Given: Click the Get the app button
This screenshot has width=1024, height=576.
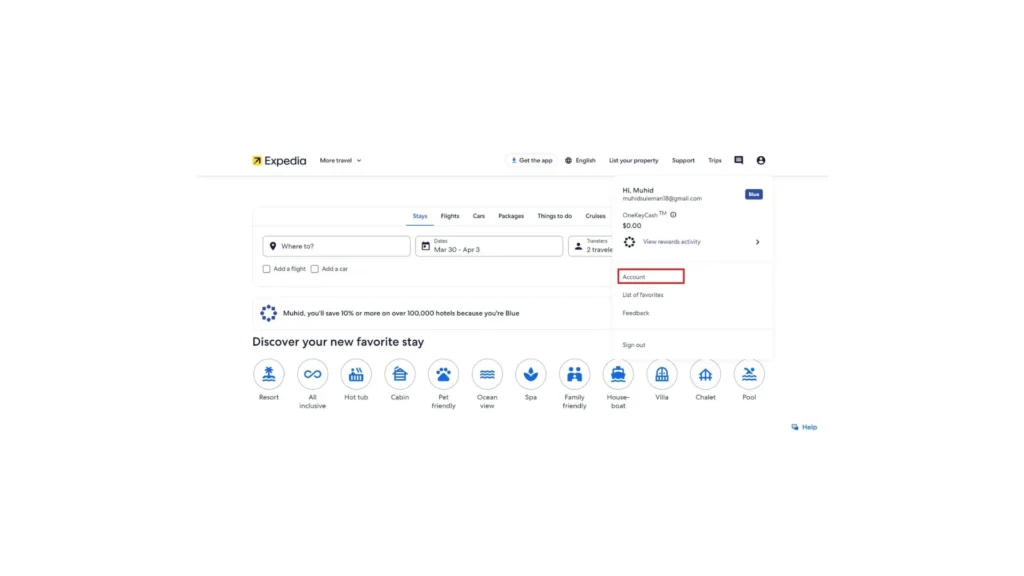Looking at the screenshot, I should [x=531, y=160].
